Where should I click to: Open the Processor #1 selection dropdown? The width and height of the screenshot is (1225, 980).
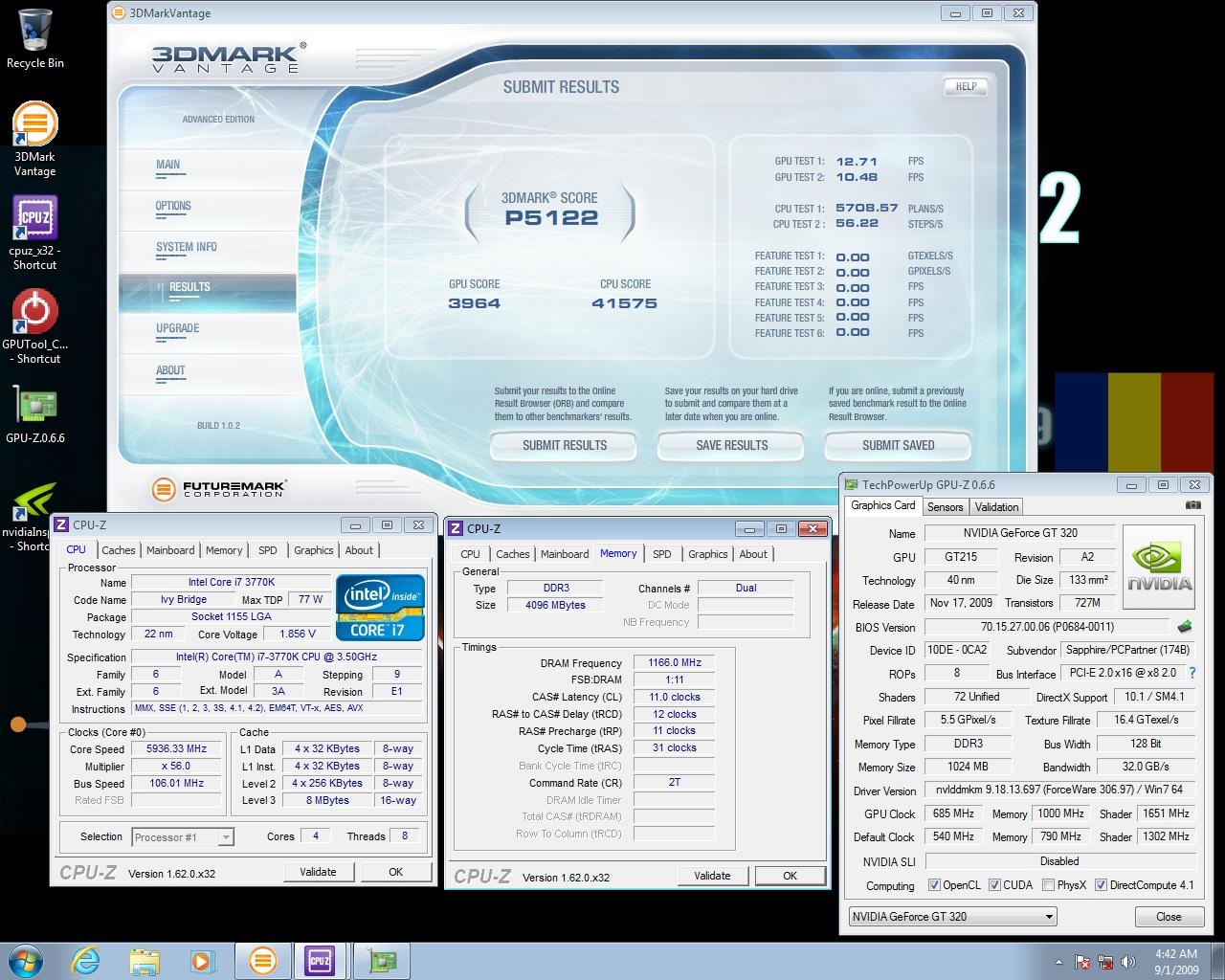(x=182, y=837)
